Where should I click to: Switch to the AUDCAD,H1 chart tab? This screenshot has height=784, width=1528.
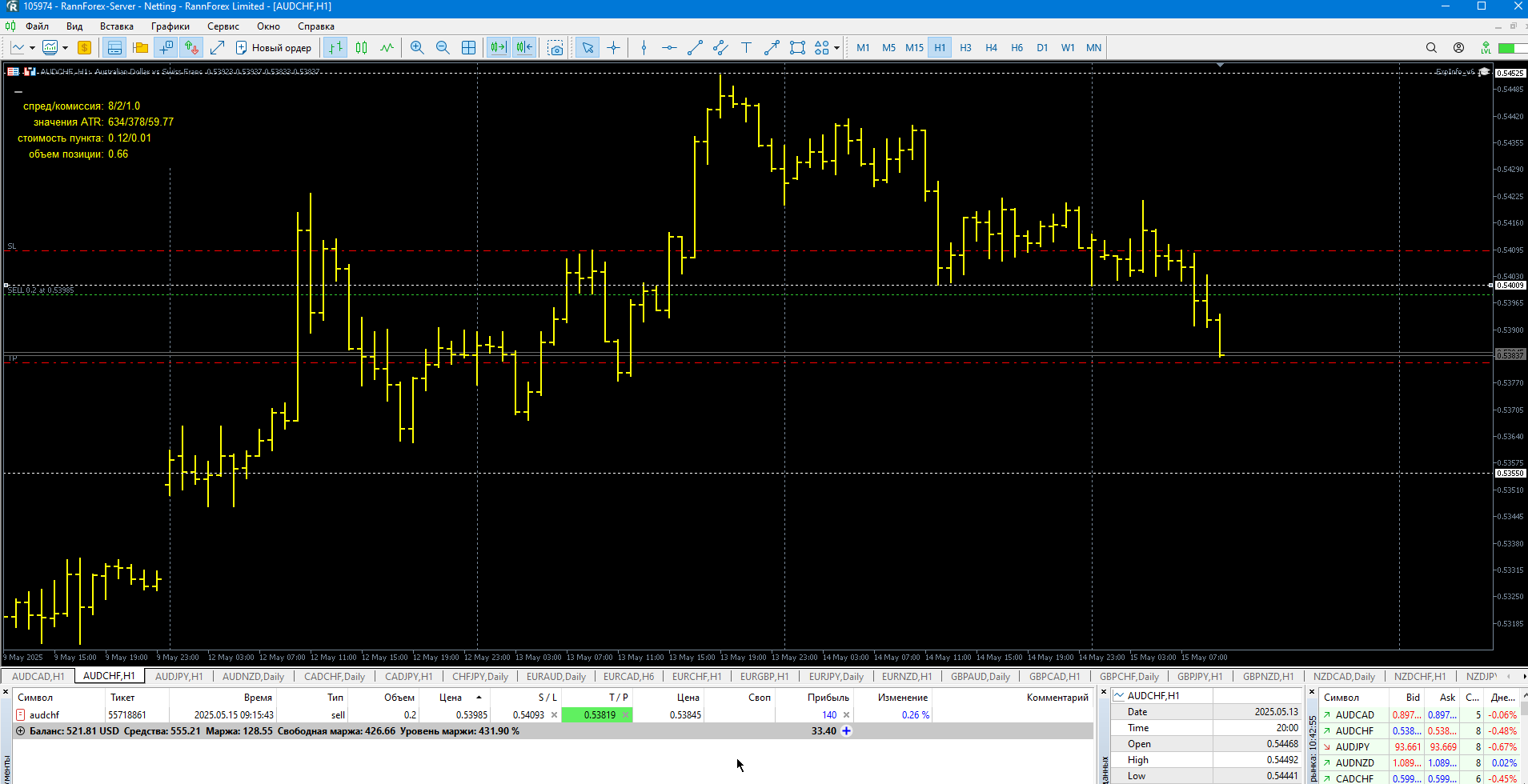tap(38, 677)
